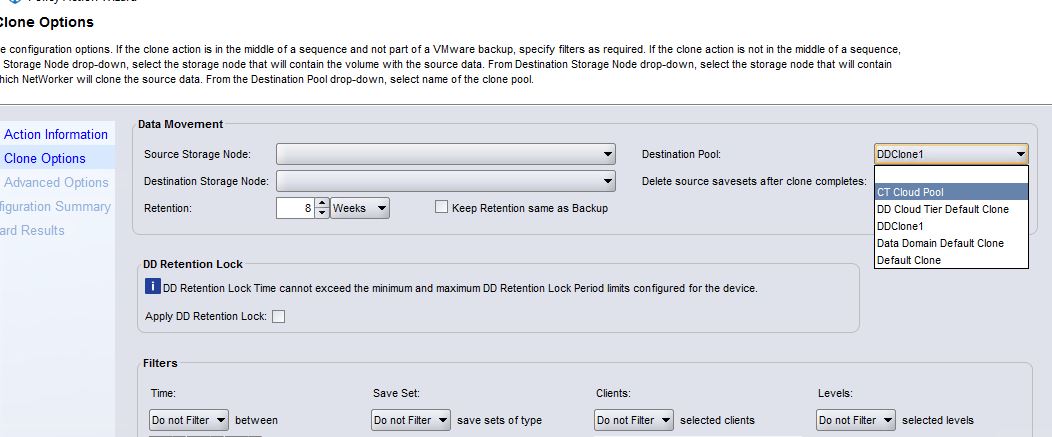Toggle Apply DD Retention Lock checkbox
The height and width of the screenshot is (437, 1052).
279,317
